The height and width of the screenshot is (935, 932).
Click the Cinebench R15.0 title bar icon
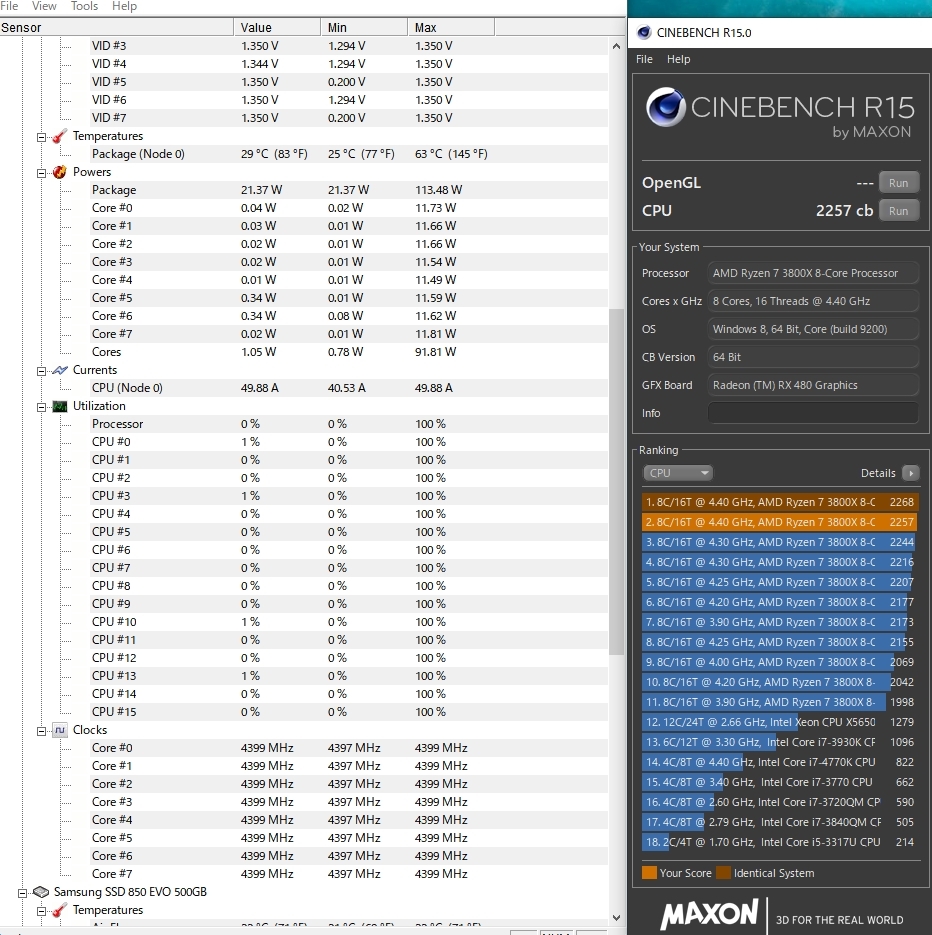[x=644, y=33]
